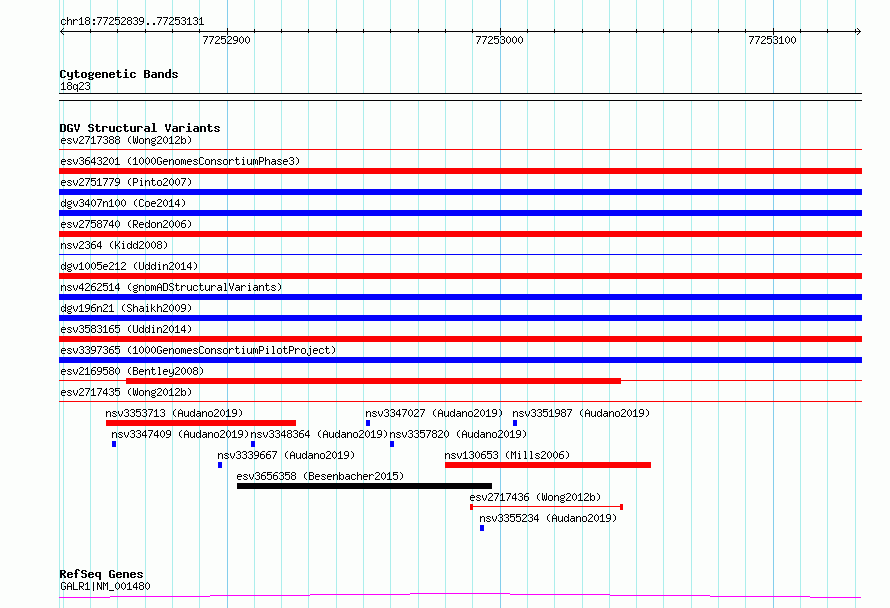Select the nsv4262514 gnomADStructuralVariants label
Image resolution: width=890 pixels, height=608 pixels.
171,287
